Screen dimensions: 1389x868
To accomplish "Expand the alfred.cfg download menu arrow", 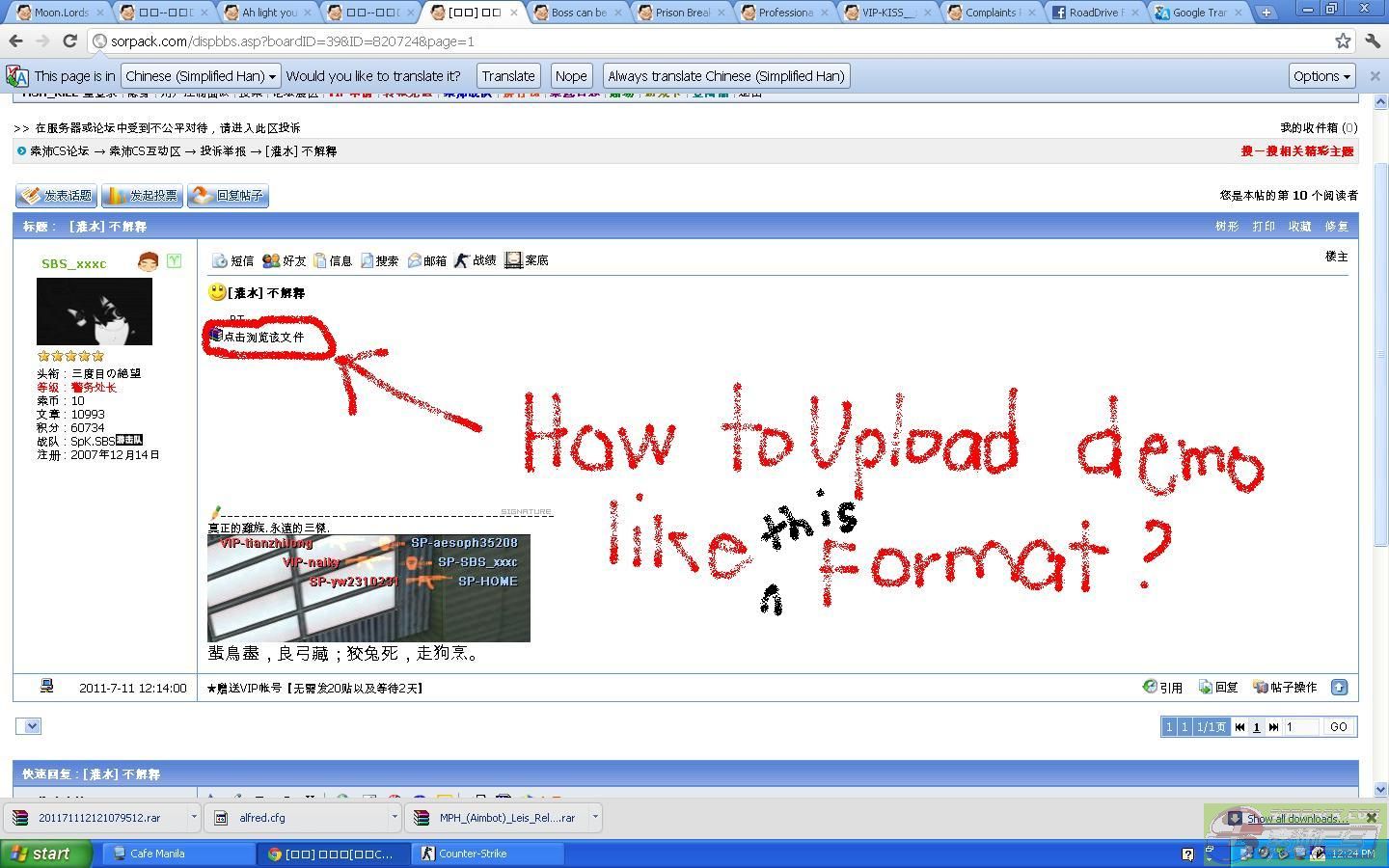I will 394,817.
